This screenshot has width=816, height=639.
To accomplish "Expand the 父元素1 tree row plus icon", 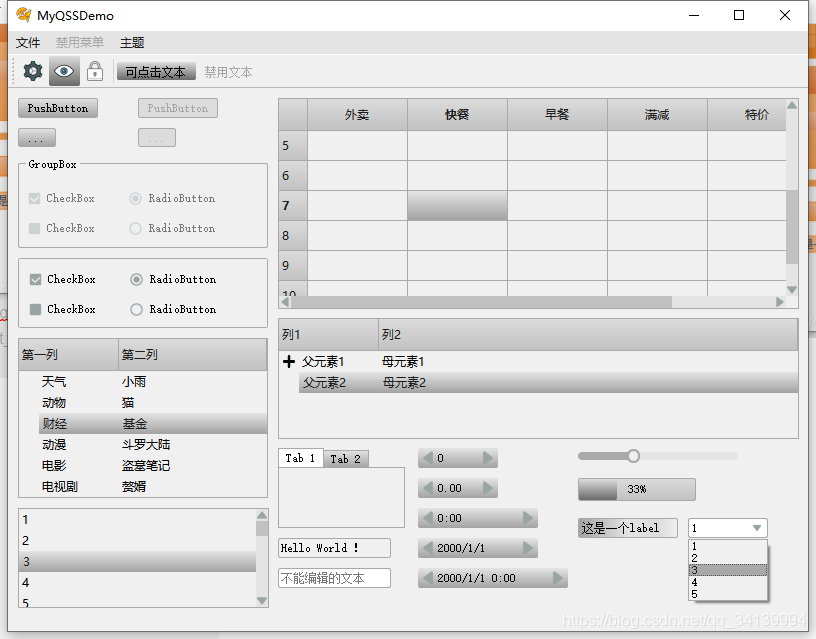I will pyautogui.click(x=289, y=361).
